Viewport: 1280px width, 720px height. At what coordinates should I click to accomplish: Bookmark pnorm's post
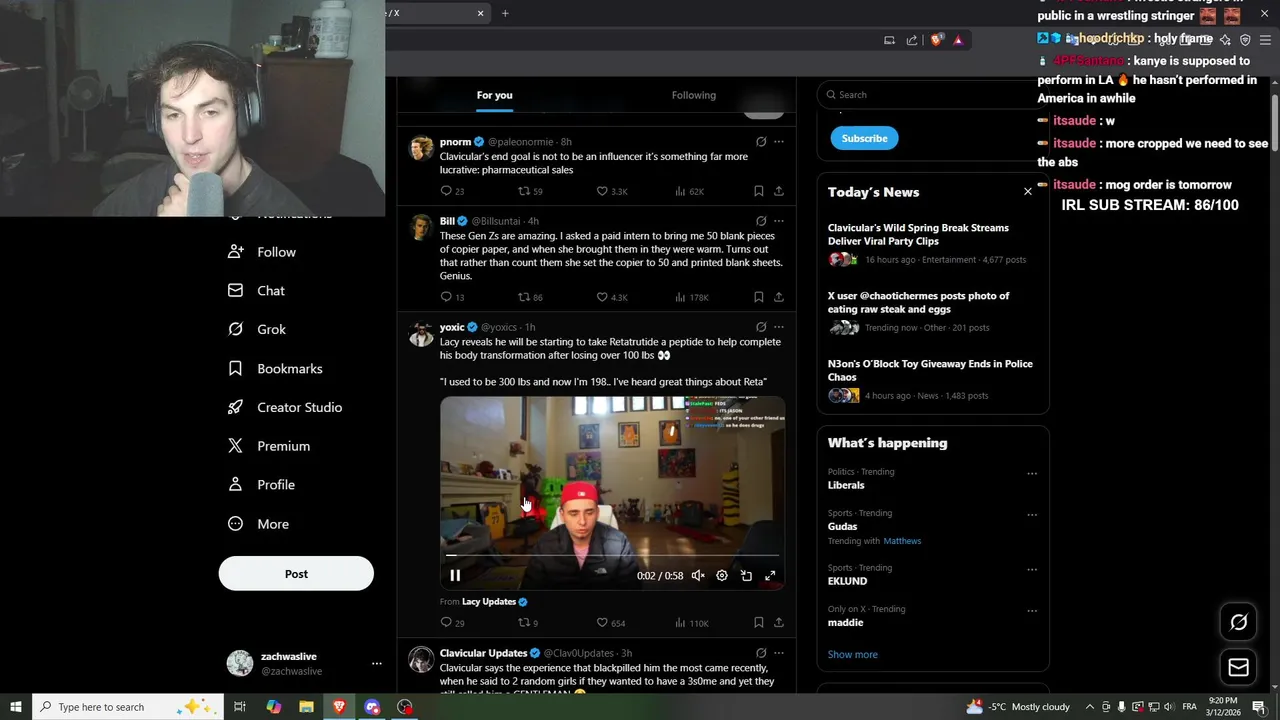pos(758,191)
